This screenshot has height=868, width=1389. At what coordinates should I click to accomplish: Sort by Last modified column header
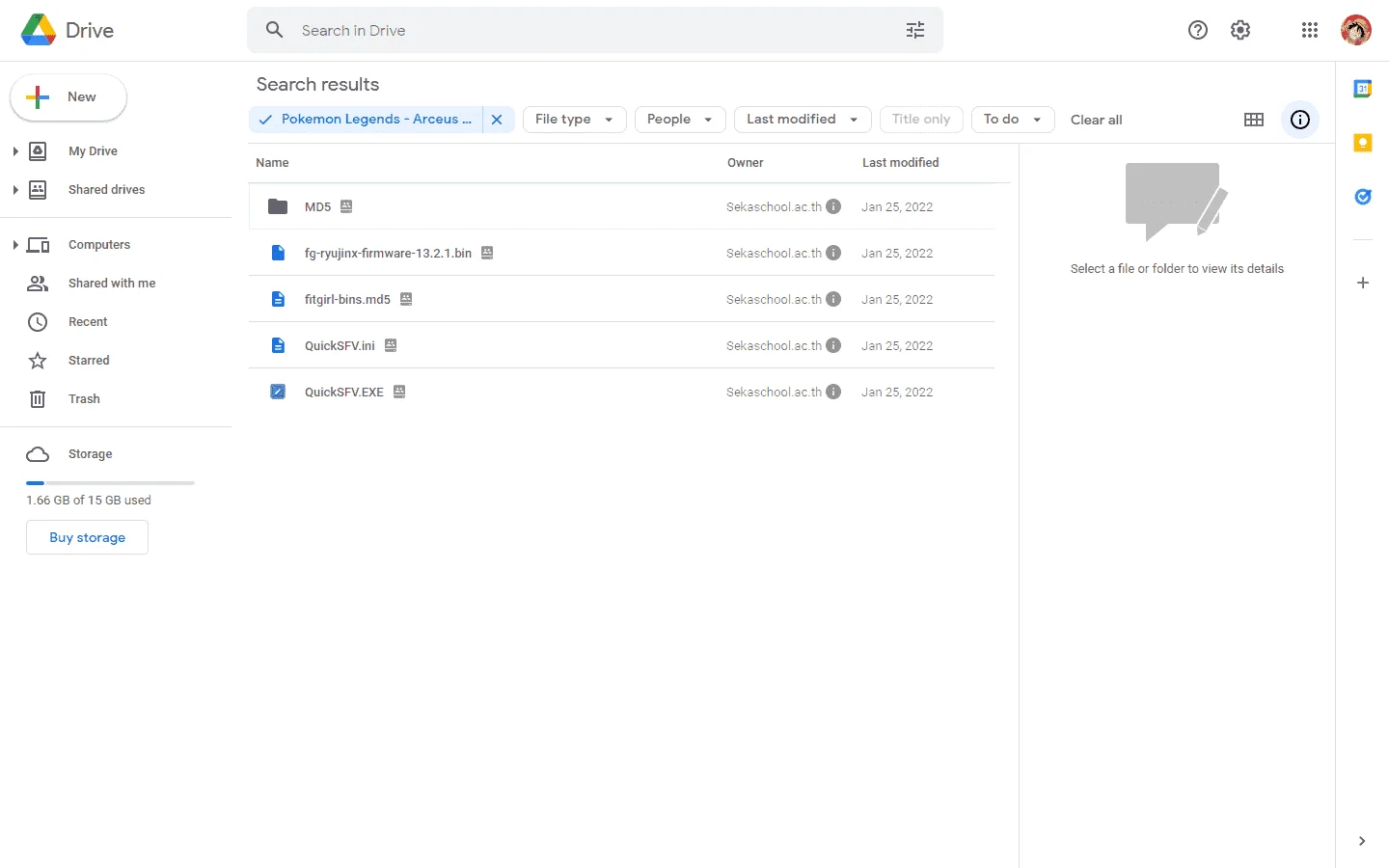point(901,163)
